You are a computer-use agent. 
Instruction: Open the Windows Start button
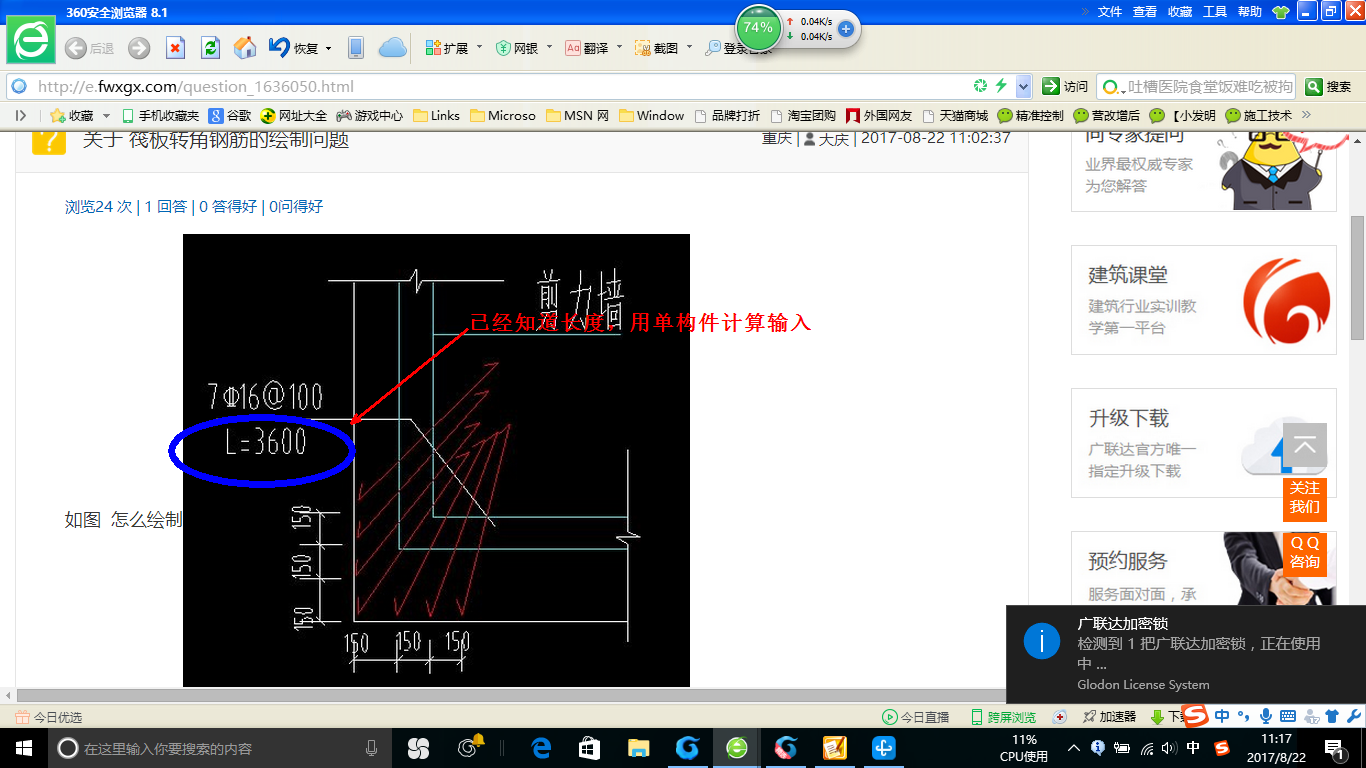23,748
